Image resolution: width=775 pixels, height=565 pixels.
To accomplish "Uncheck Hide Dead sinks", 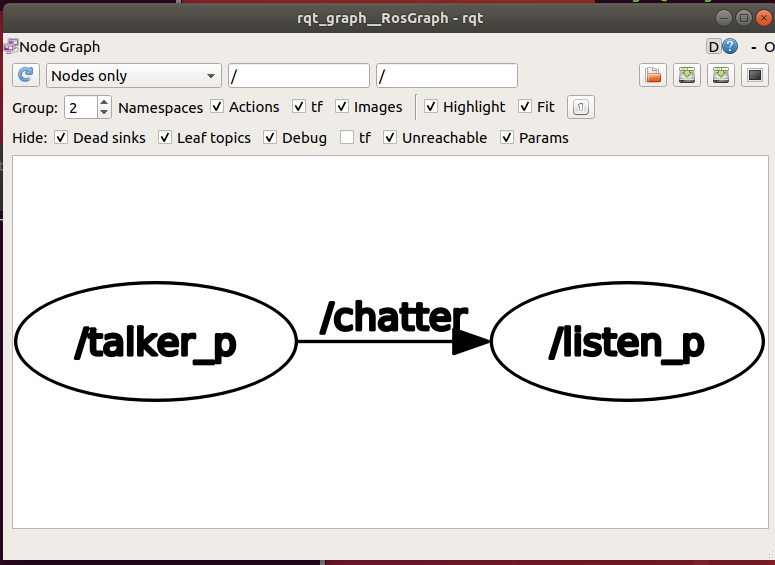I will tap(61, 137).
